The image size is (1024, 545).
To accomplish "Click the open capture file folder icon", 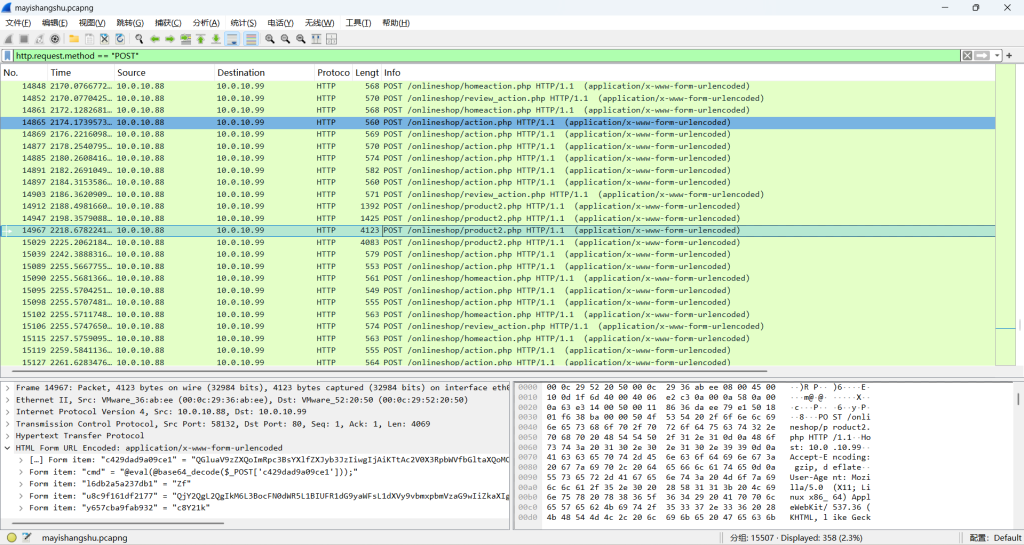I will (x=73, y=39).
